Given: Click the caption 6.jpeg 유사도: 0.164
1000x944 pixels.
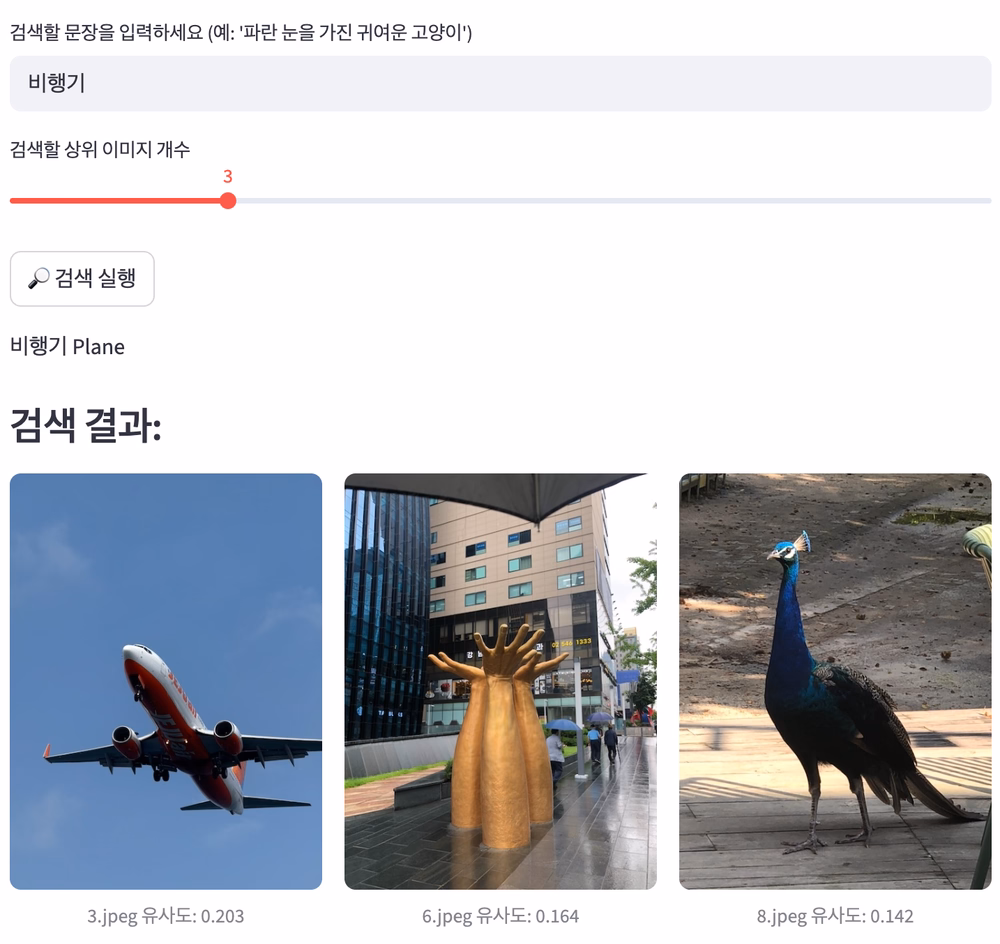Looking at the screenshot, I should (x=501, y=917).
